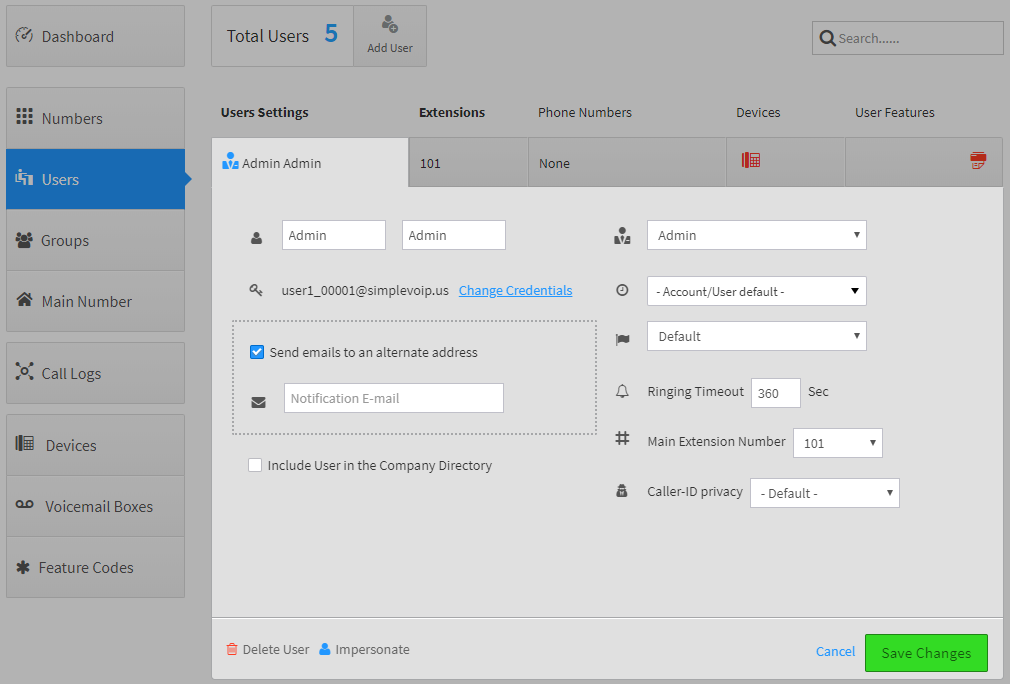1010x684 pixels.
Task: Click Change Credentials link
Action: point(515,290)
